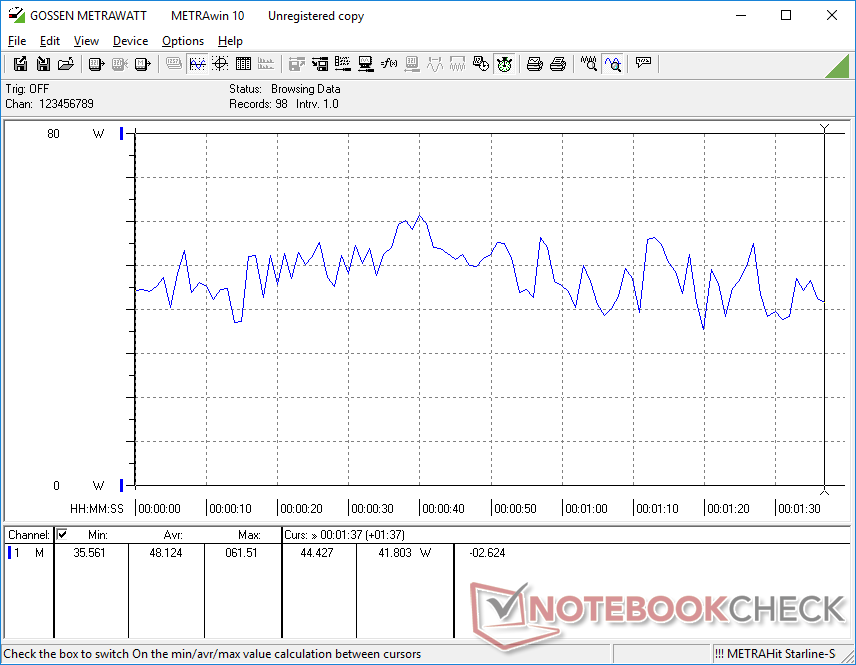
Task: Click the greyed bar chart view icon
Action: (266, 64)
